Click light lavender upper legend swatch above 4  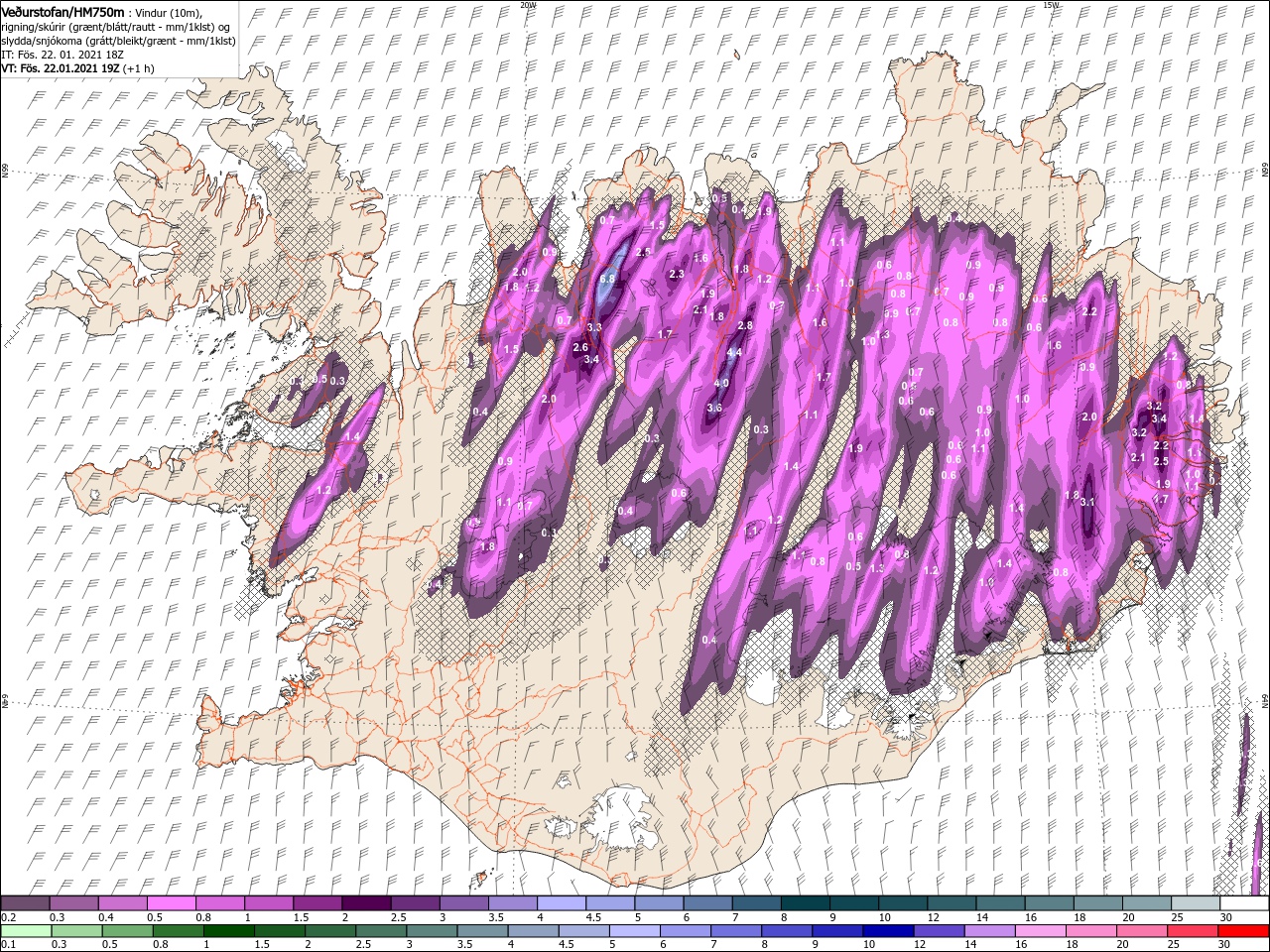pyautogui.click(x=562, y=903)
